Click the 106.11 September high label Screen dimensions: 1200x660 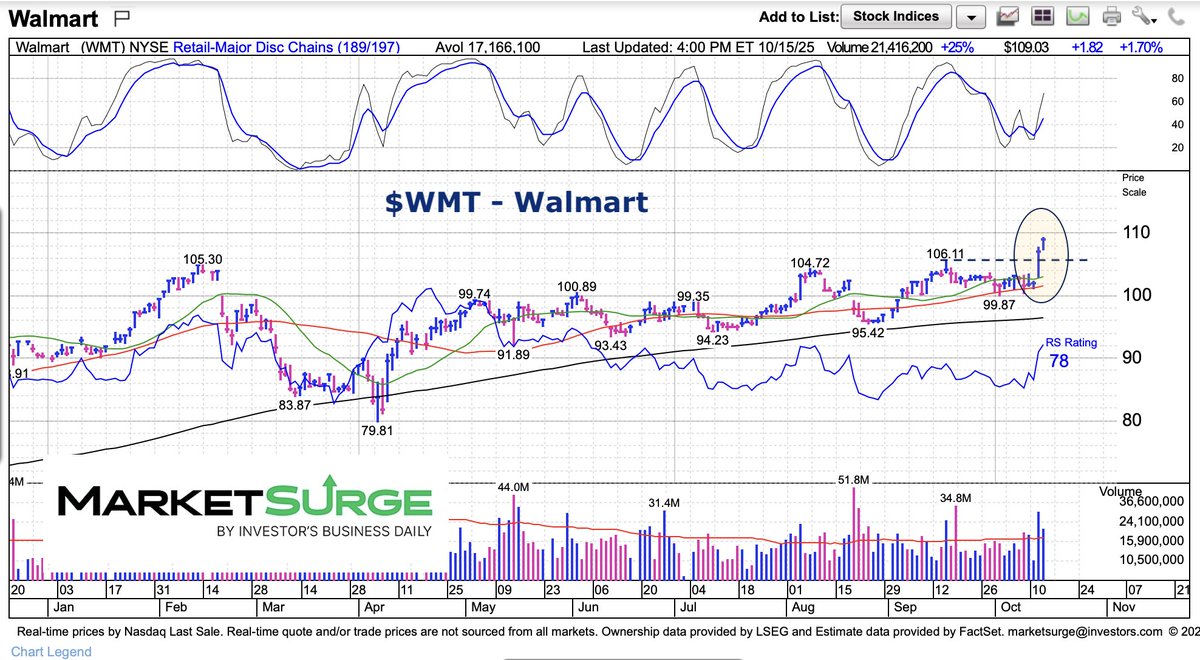coord(943,255)
